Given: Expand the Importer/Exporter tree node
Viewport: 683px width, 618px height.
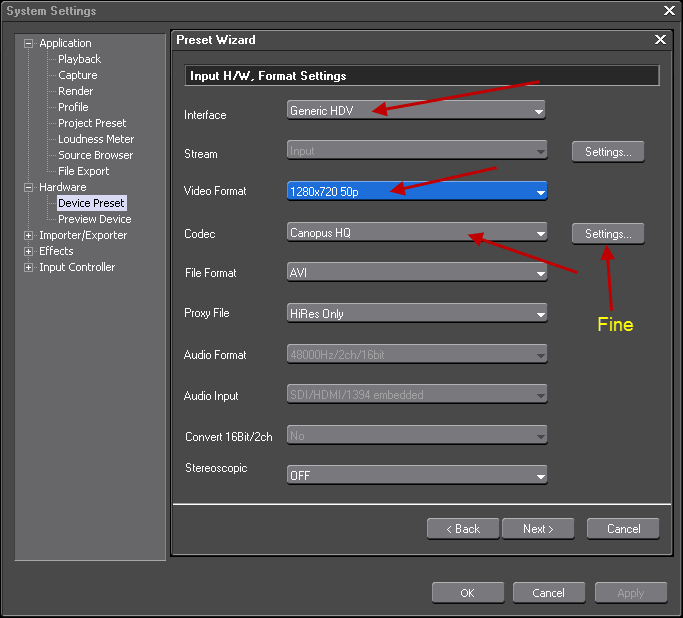Looking at the screenshot, I should click(29, 236).
